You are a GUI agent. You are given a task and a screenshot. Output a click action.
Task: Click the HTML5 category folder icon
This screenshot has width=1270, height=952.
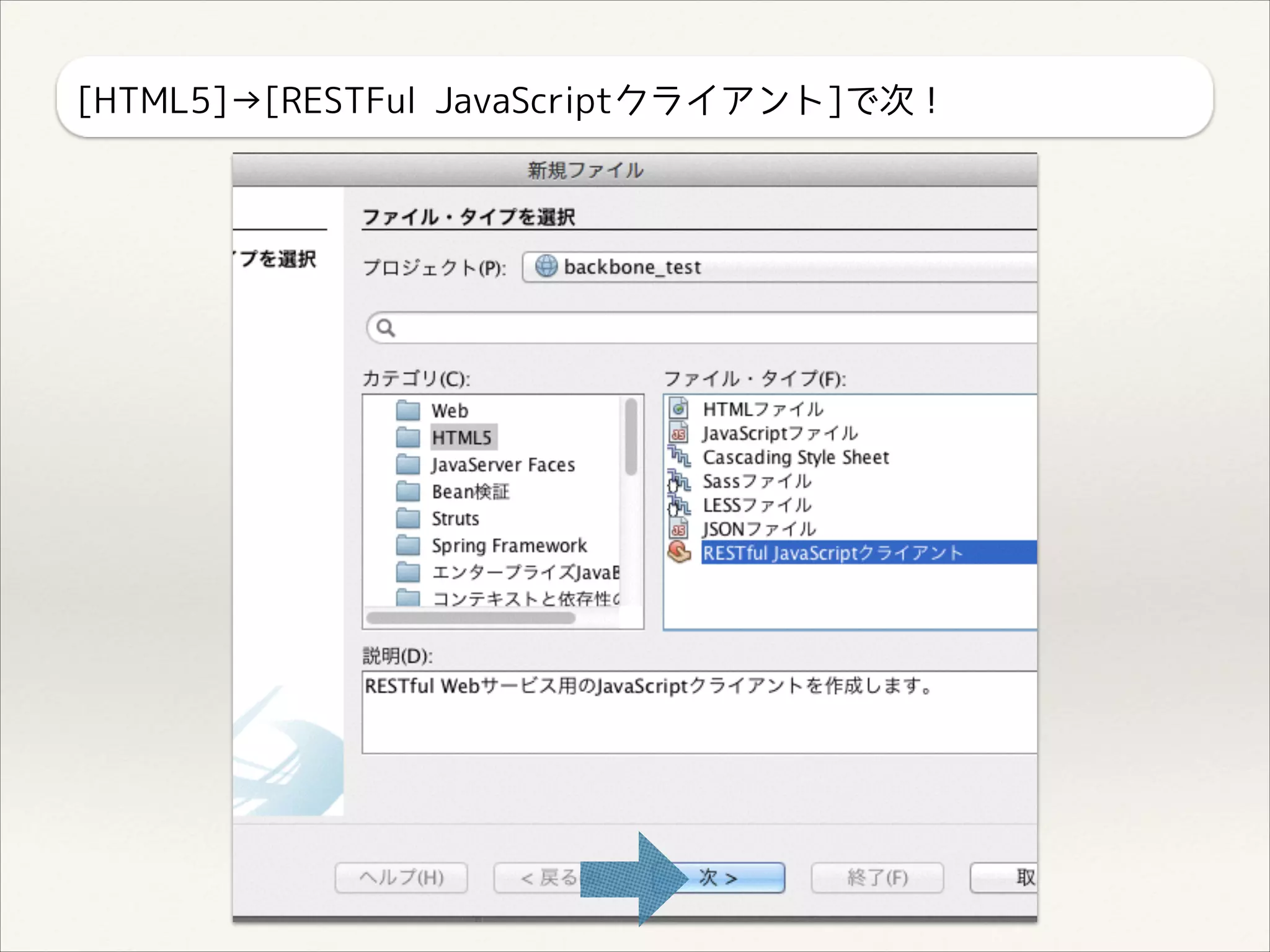408,438
